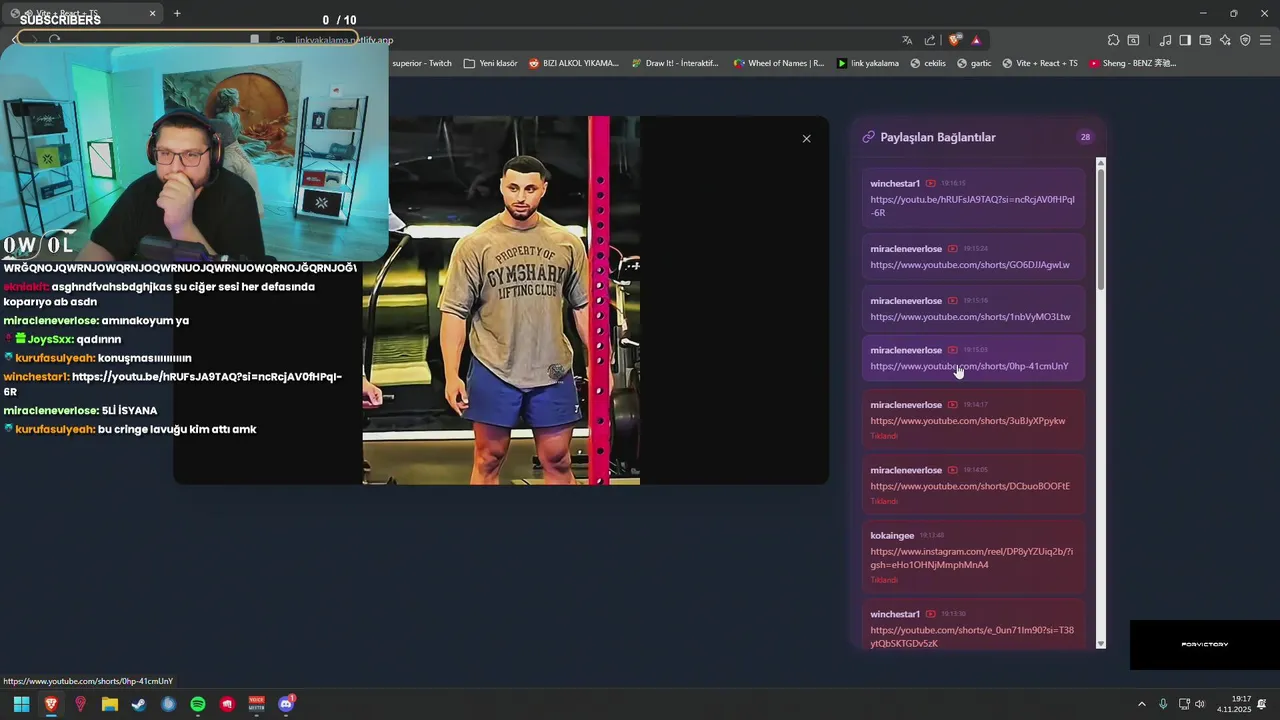Click scroll-down arrow of links panel
The width and height of the screenshot is (1280, 720).
click(x=1101, y=644)
